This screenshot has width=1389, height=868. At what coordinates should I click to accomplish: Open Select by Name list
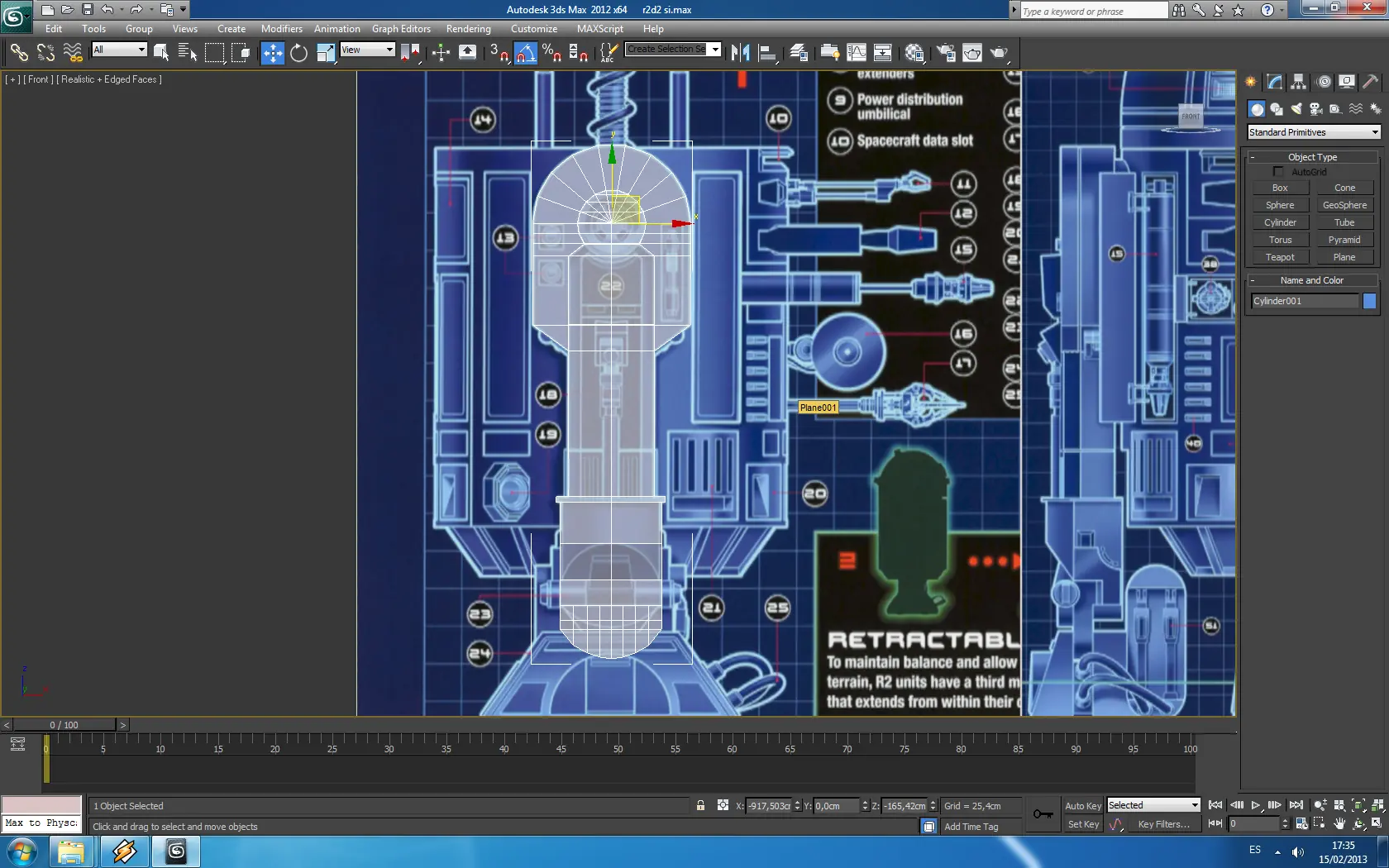pos(188,53)
